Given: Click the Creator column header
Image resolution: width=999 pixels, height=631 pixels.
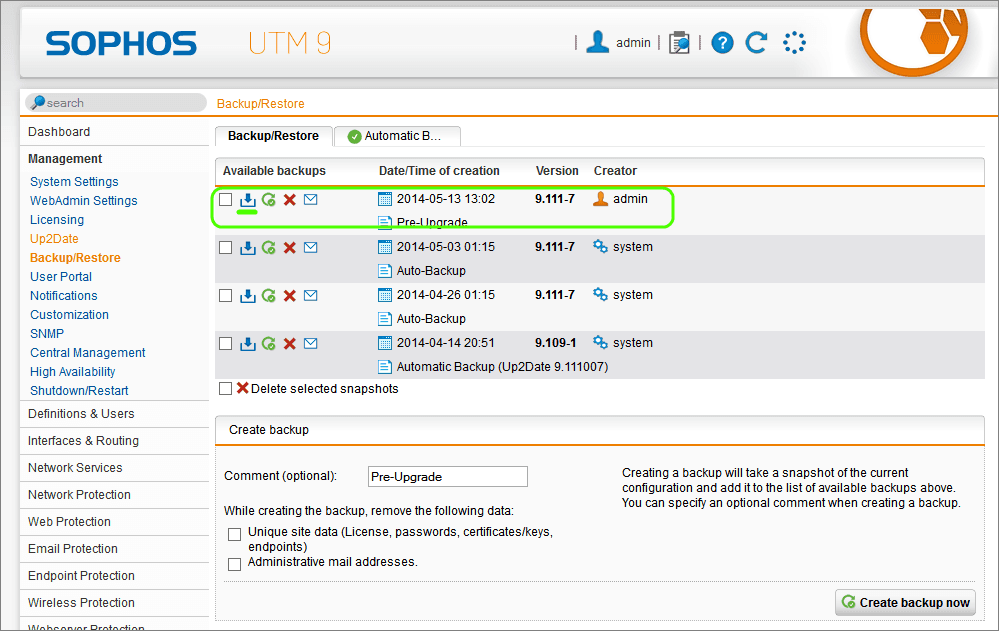Looking at the screenshot, I should [x=615, y=171].
